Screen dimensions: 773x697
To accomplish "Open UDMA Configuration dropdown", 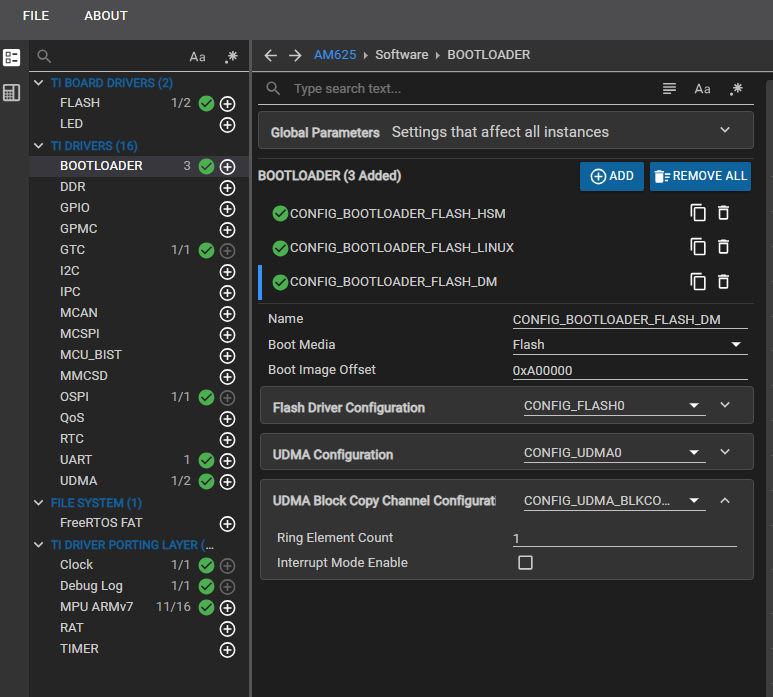I will [614, 453].
